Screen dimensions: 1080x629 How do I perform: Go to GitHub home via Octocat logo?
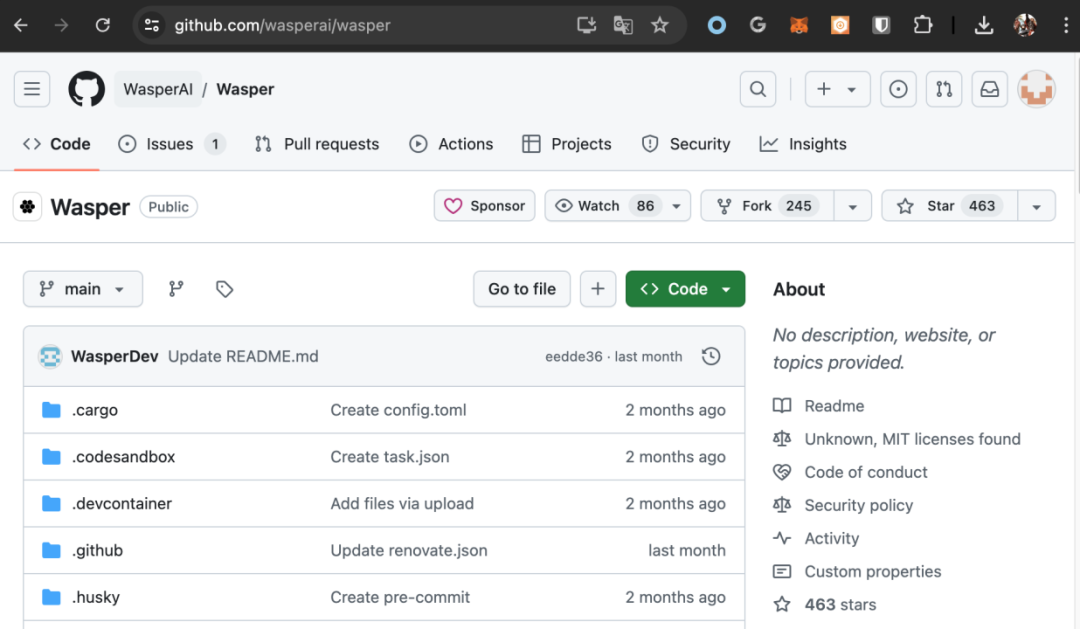tap(86, 89)
